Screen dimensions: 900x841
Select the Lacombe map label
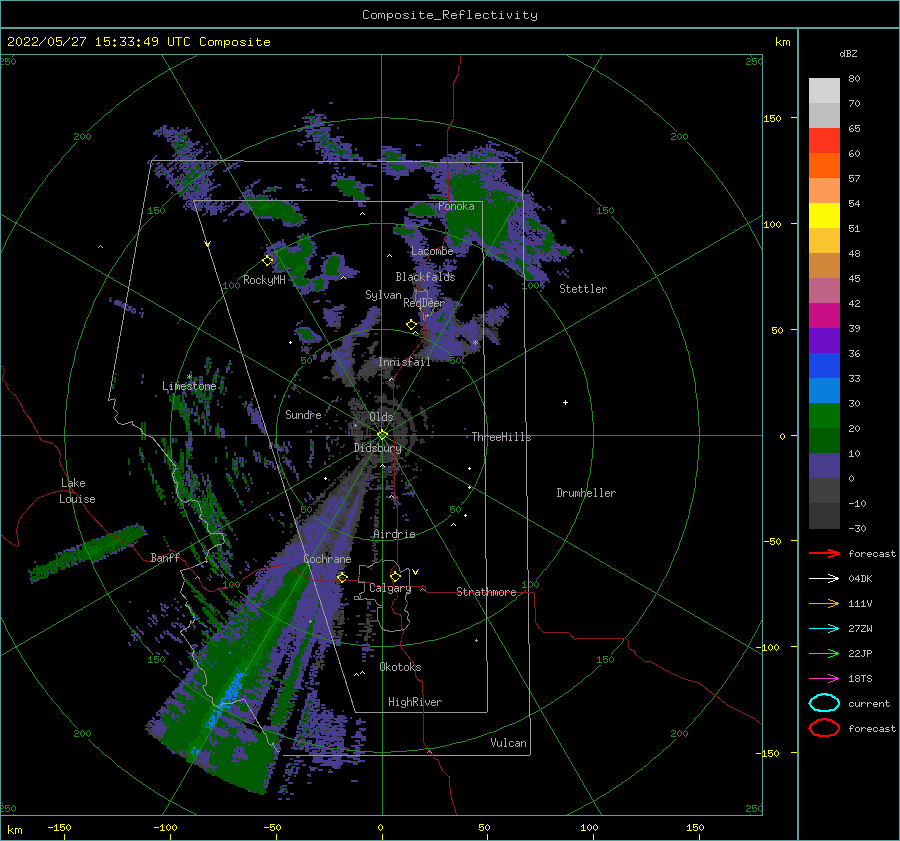[x=432, y=251]
